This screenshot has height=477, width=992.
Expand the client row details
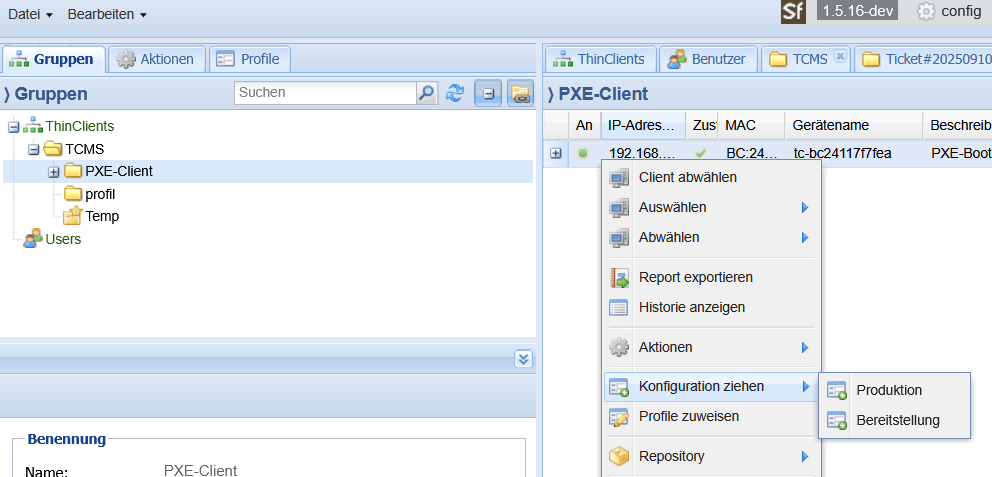[x=556, y=153]
